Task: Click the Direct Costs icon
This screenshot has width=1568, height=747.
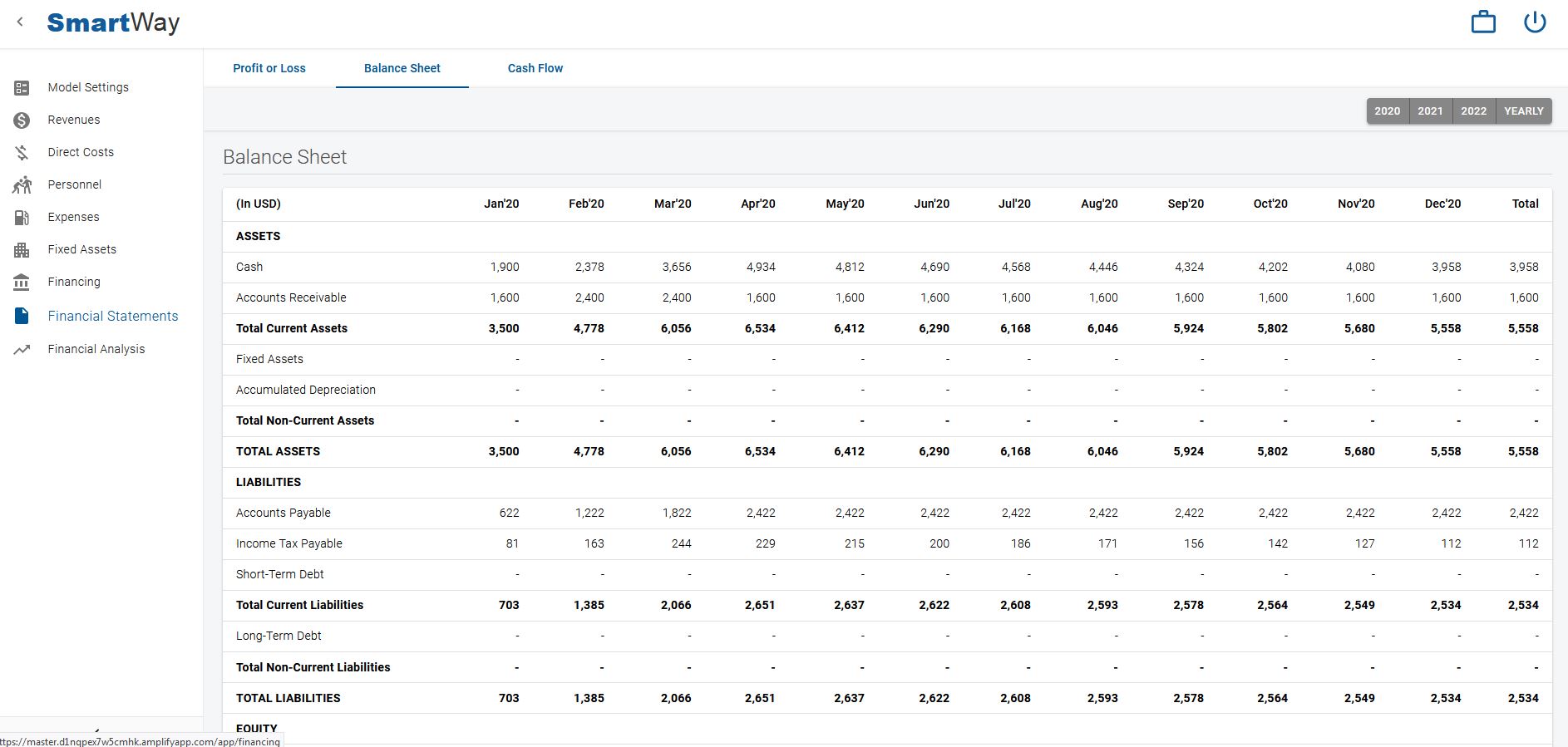Action: [x=22, y=152]
